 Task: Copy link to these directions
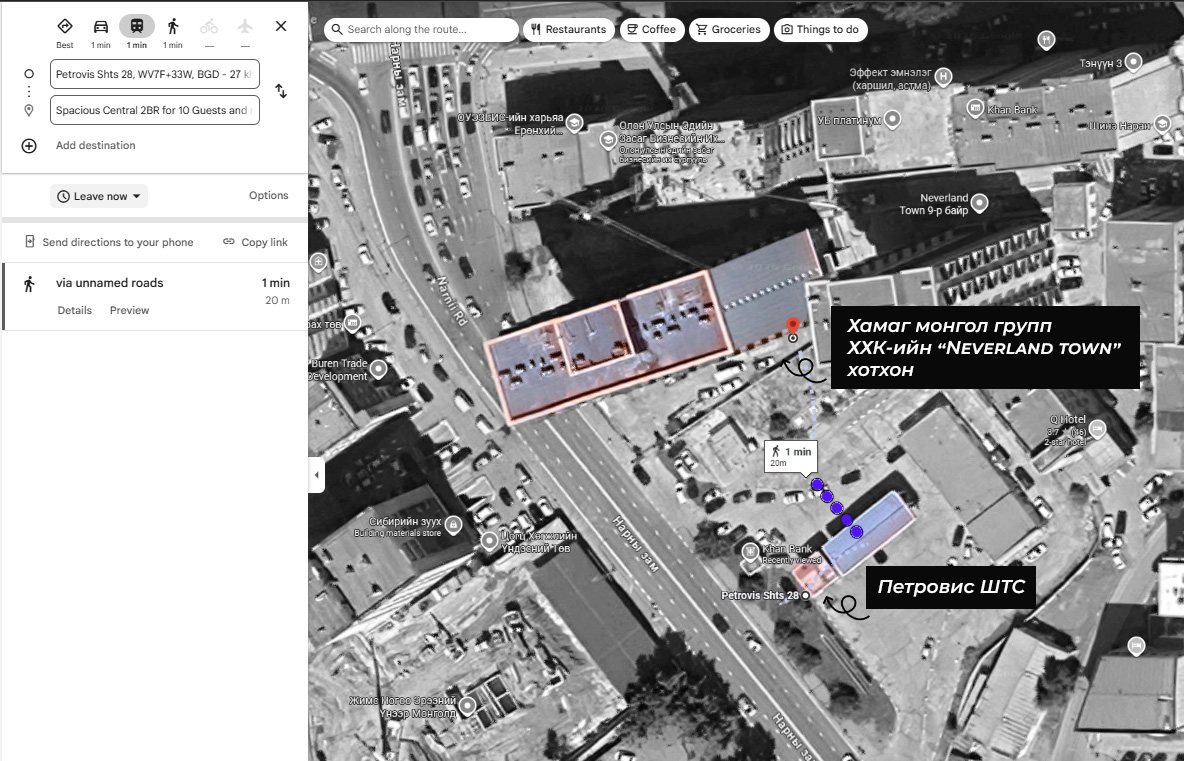click(255, 242)
